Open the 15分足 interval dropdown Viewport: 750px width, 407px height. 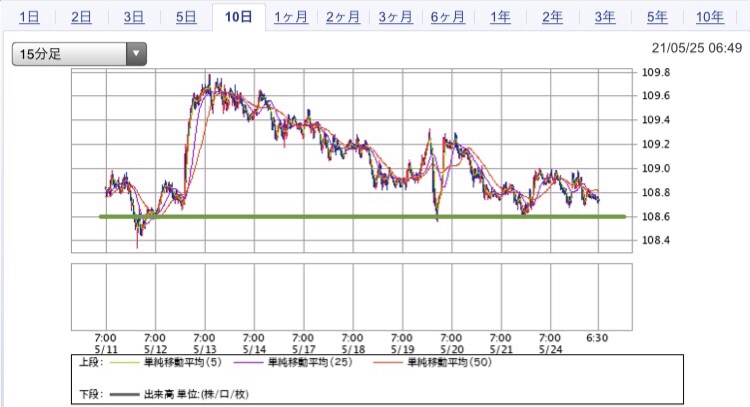(79, 54)
